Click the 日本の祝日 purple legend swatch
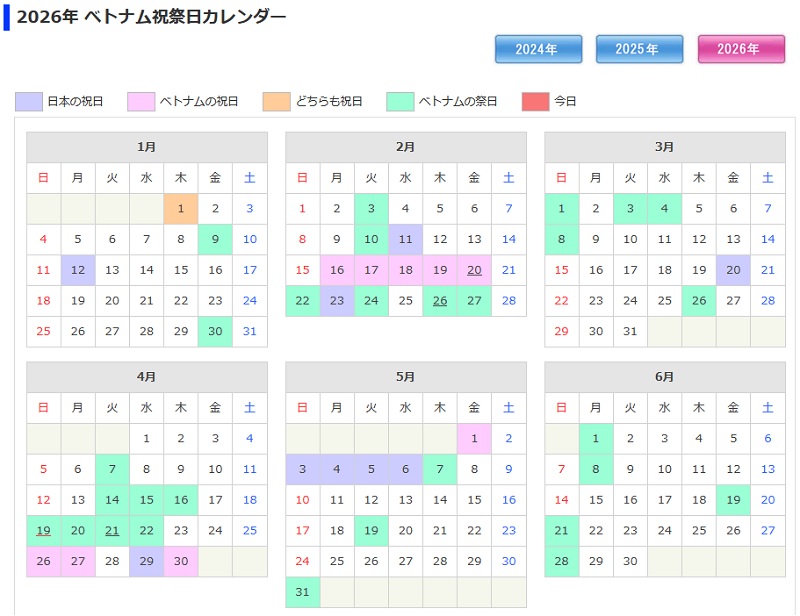This screenshot has height=616, width=800. (29, 101)
